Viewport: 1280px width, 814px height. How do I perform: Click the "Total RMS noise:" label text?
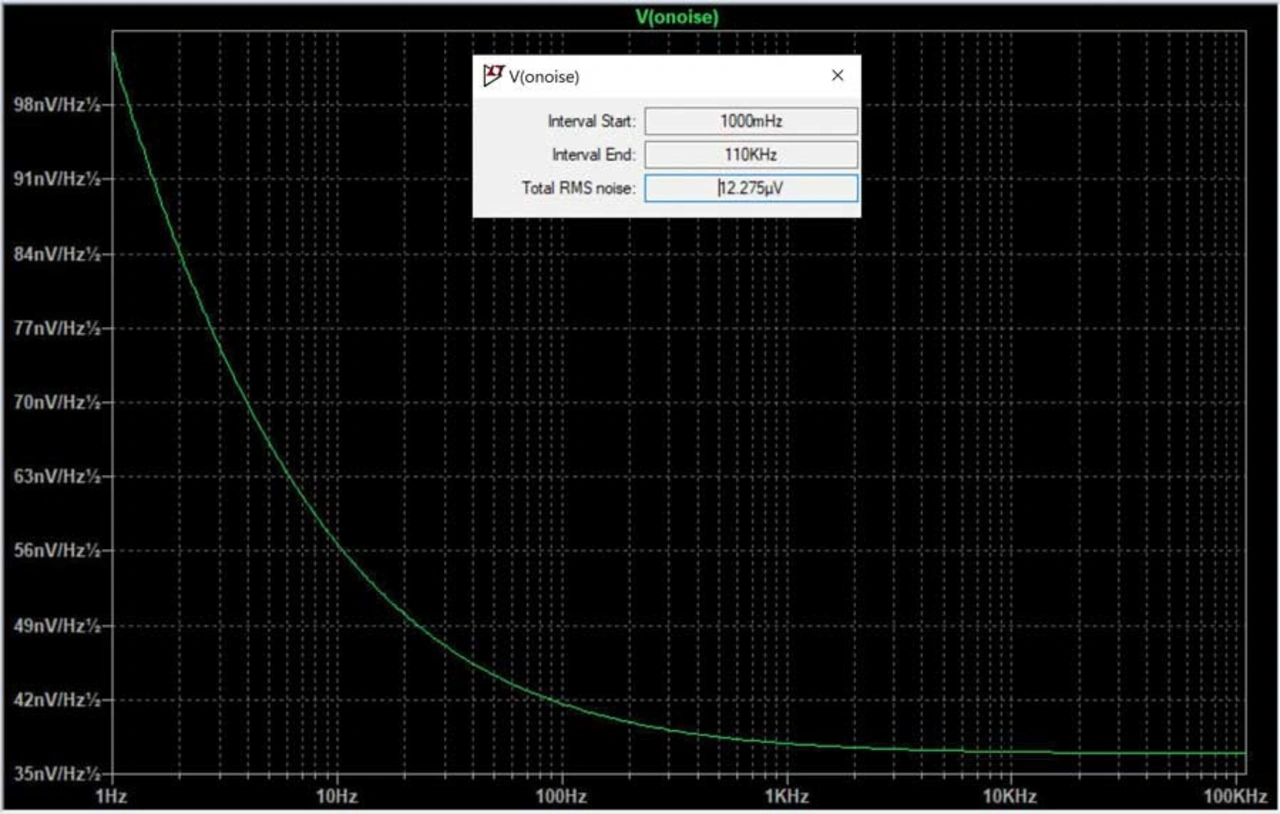coord(578,188)
